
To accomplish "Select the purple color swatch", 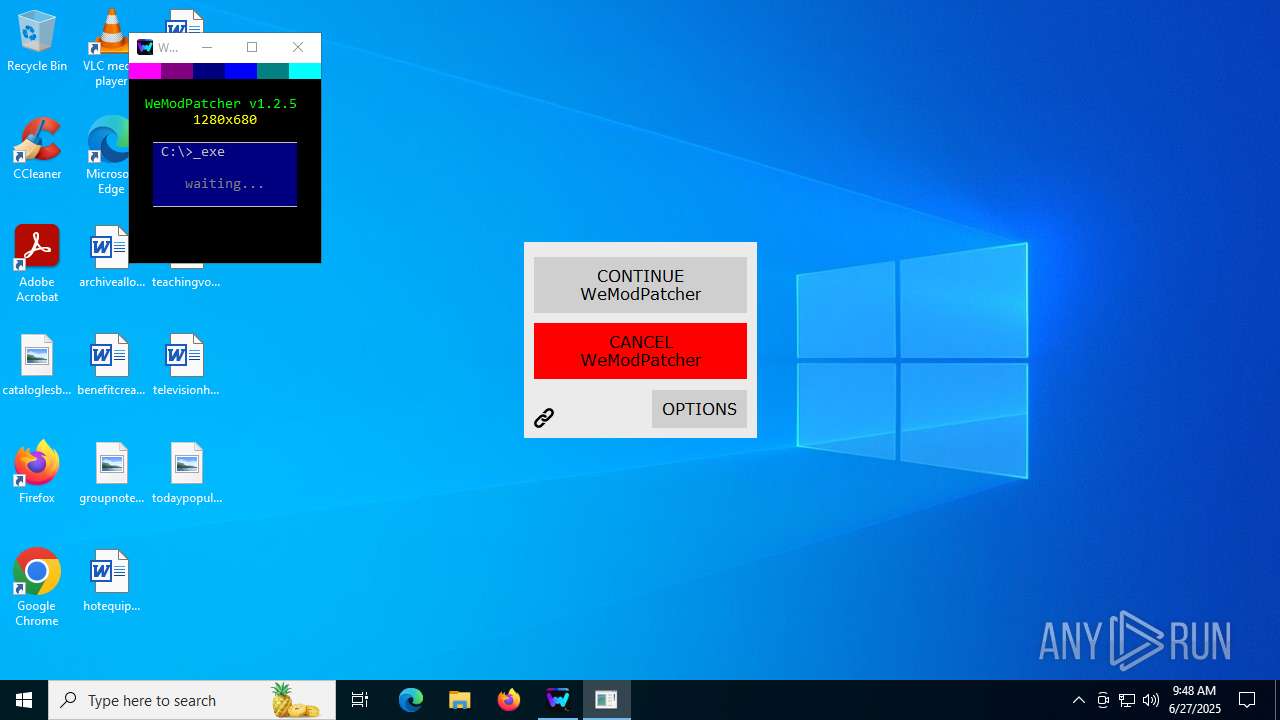I will [x=177, y=71].
